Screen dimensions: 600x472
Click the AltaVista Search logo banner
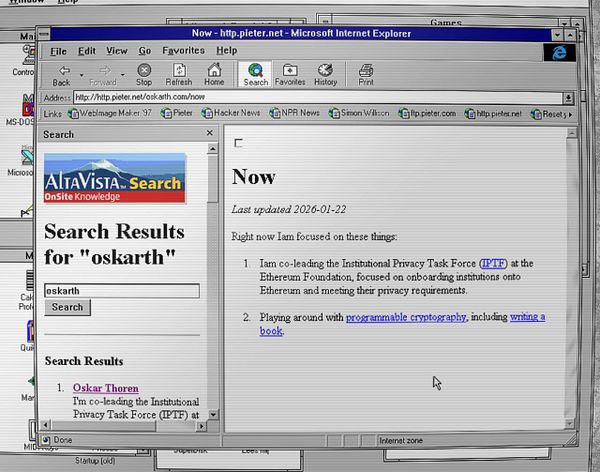115,178
